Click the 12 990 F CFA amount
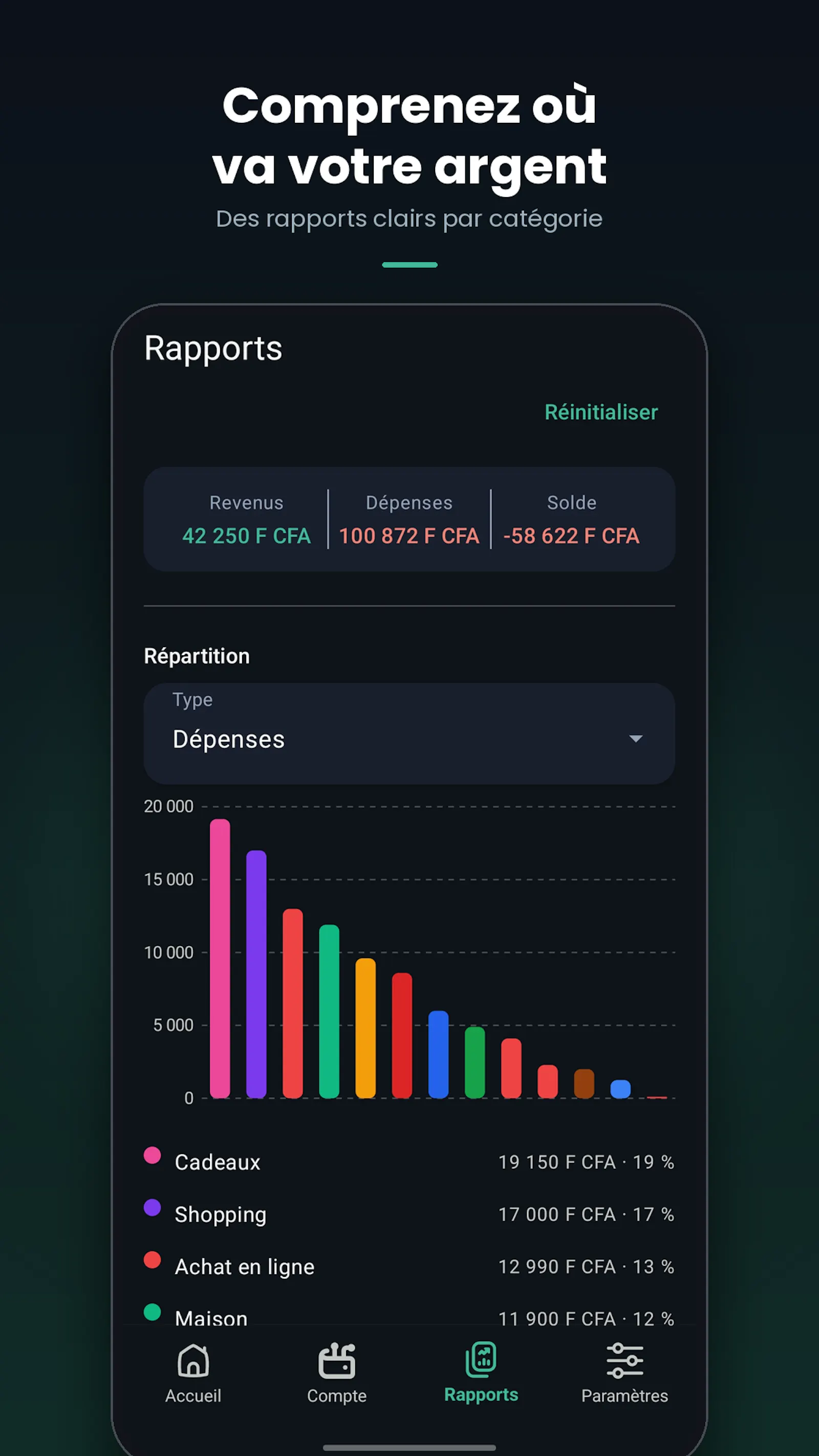Viewport: 819px width, 1456px height. click(557, 1267)
